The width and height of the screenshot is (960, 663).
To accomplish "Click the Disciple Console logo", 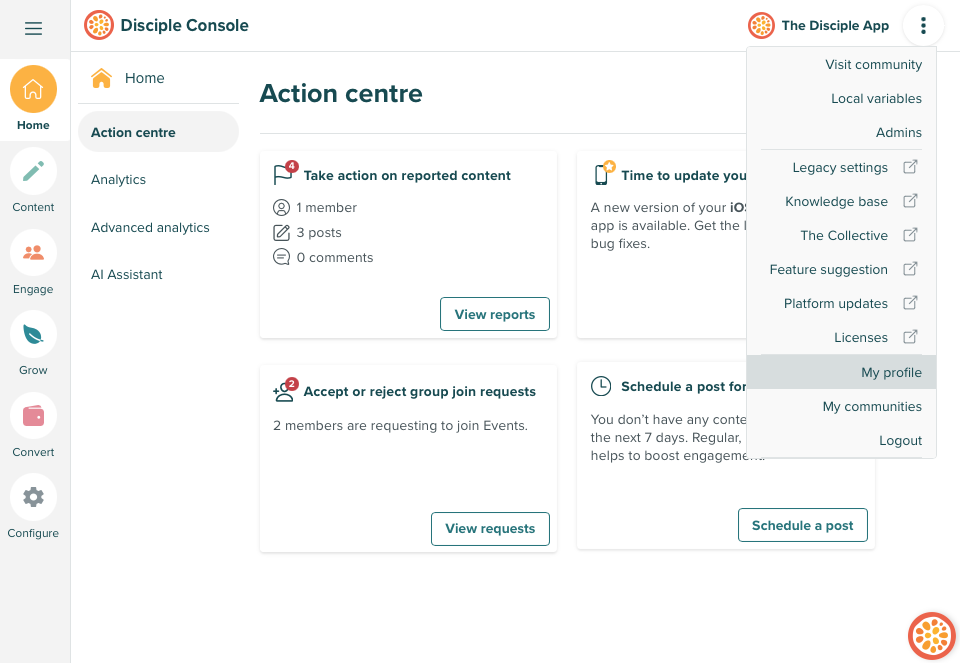I will pyautogui.click(x=99, y=25).
